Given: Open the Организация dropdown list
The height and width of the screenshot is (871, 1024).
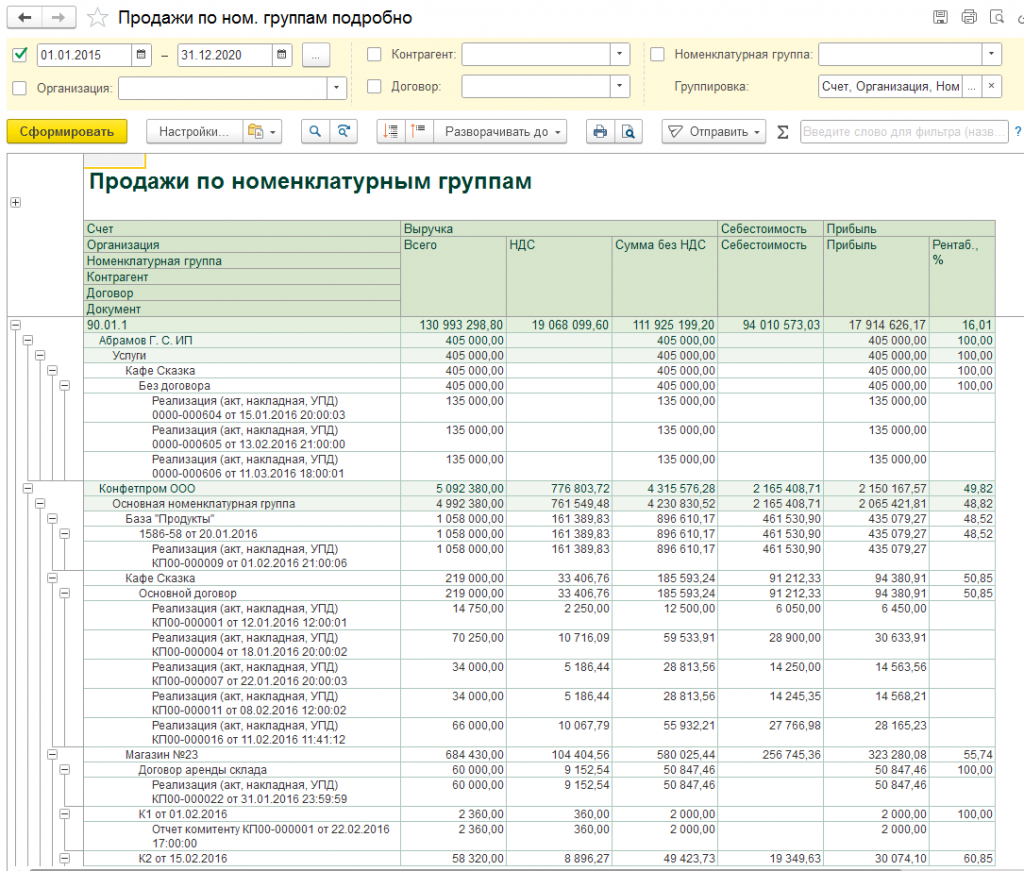Looking at the screenshot, I should click(336, 88).
